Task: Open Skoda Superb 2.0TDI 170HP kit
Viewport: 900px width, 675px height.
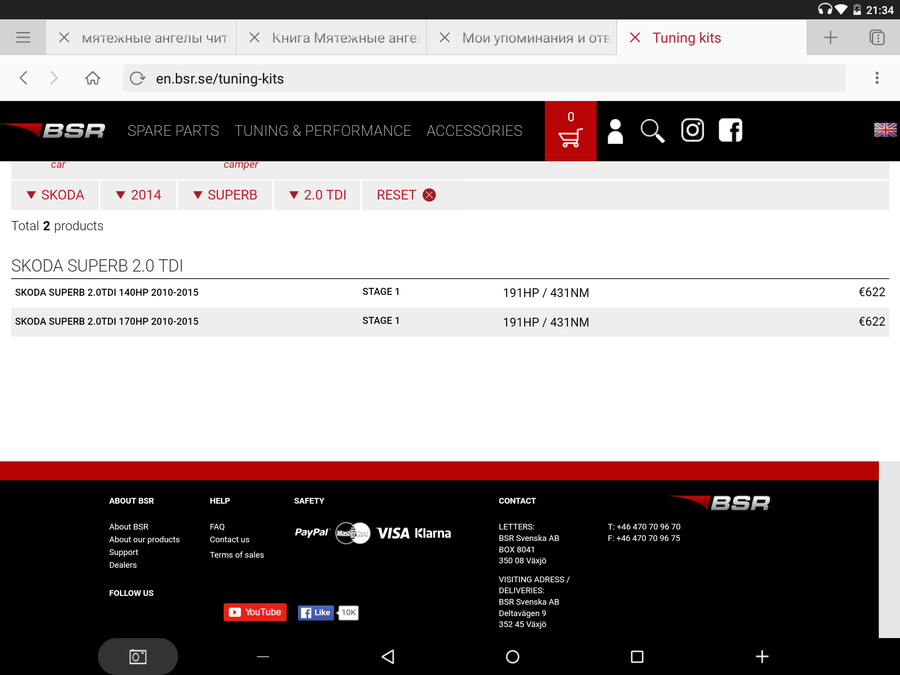Action: 107,321
